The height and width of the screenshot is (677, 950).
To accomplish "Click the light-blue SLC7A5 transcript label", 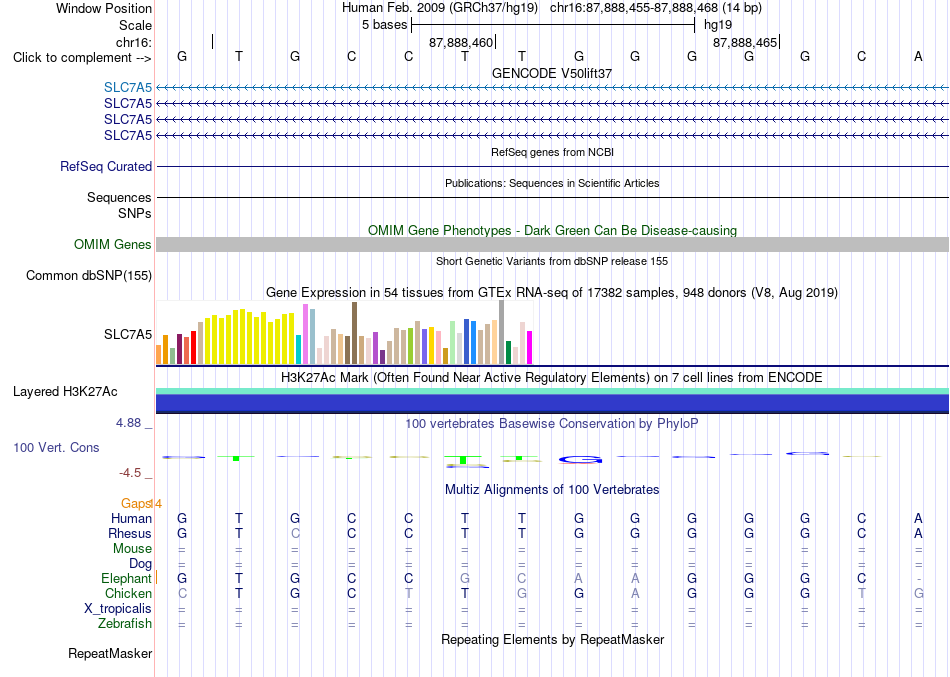I will point(128,87).
